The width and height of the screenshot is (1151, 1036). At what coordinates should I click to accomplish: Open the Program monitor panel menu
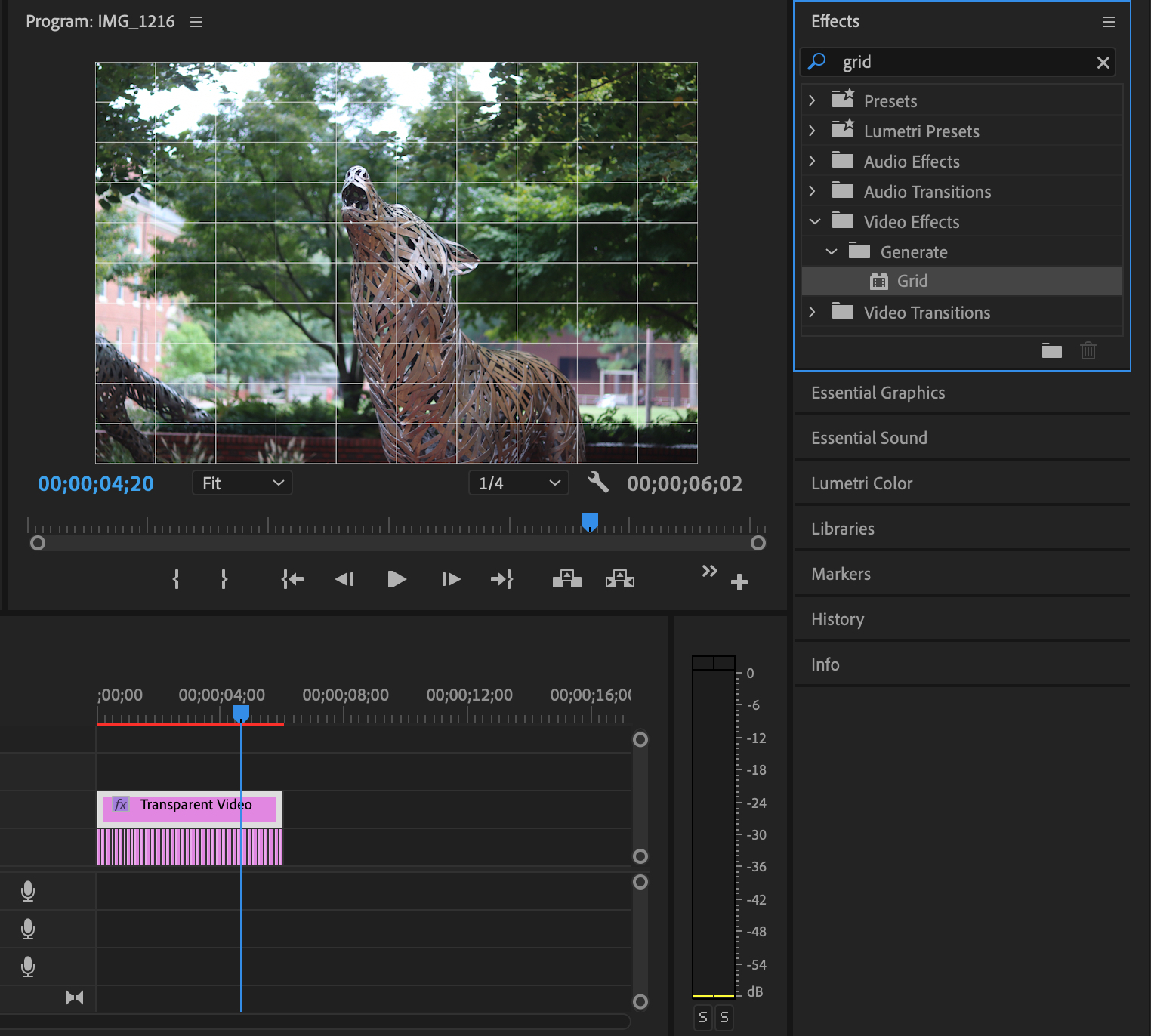pyautogui.click(x=196, y=22)
